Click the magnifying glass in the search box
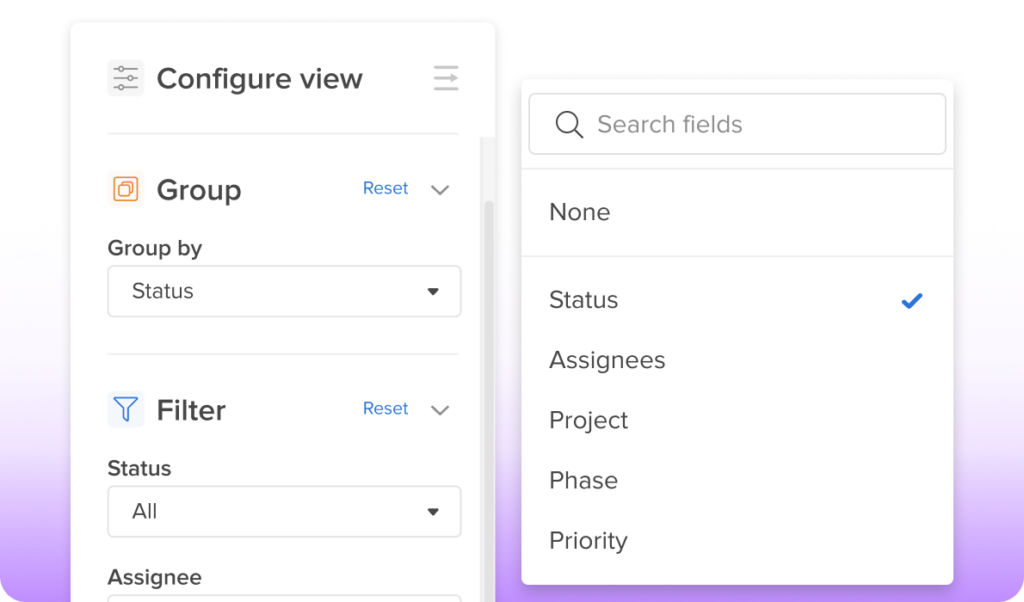 pos(569,124)
